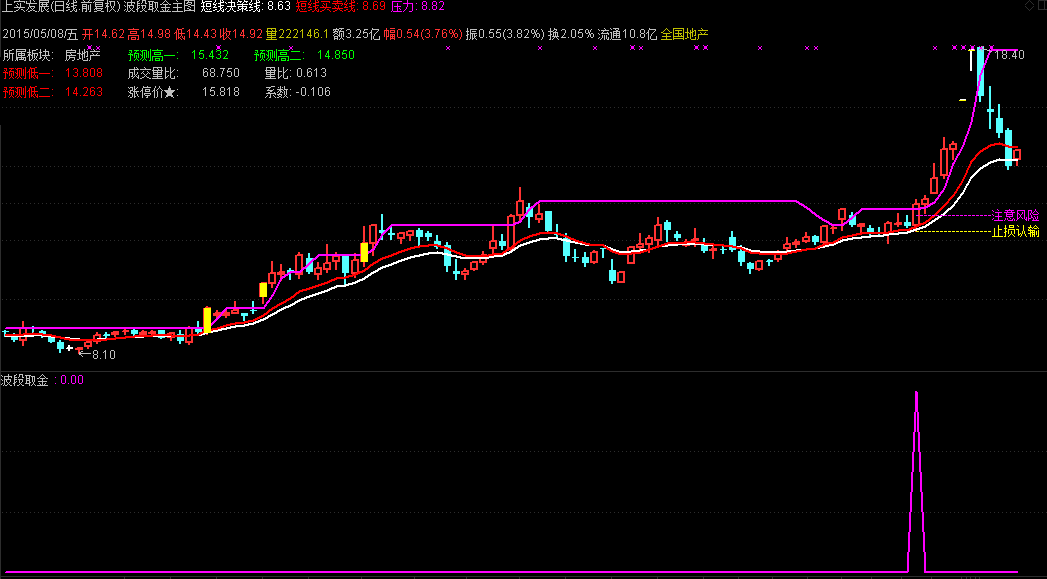The image size is (1047, 579).
Task: Select the opening price 开14.62
Action: pyautogui.click(x=103, y=34)
